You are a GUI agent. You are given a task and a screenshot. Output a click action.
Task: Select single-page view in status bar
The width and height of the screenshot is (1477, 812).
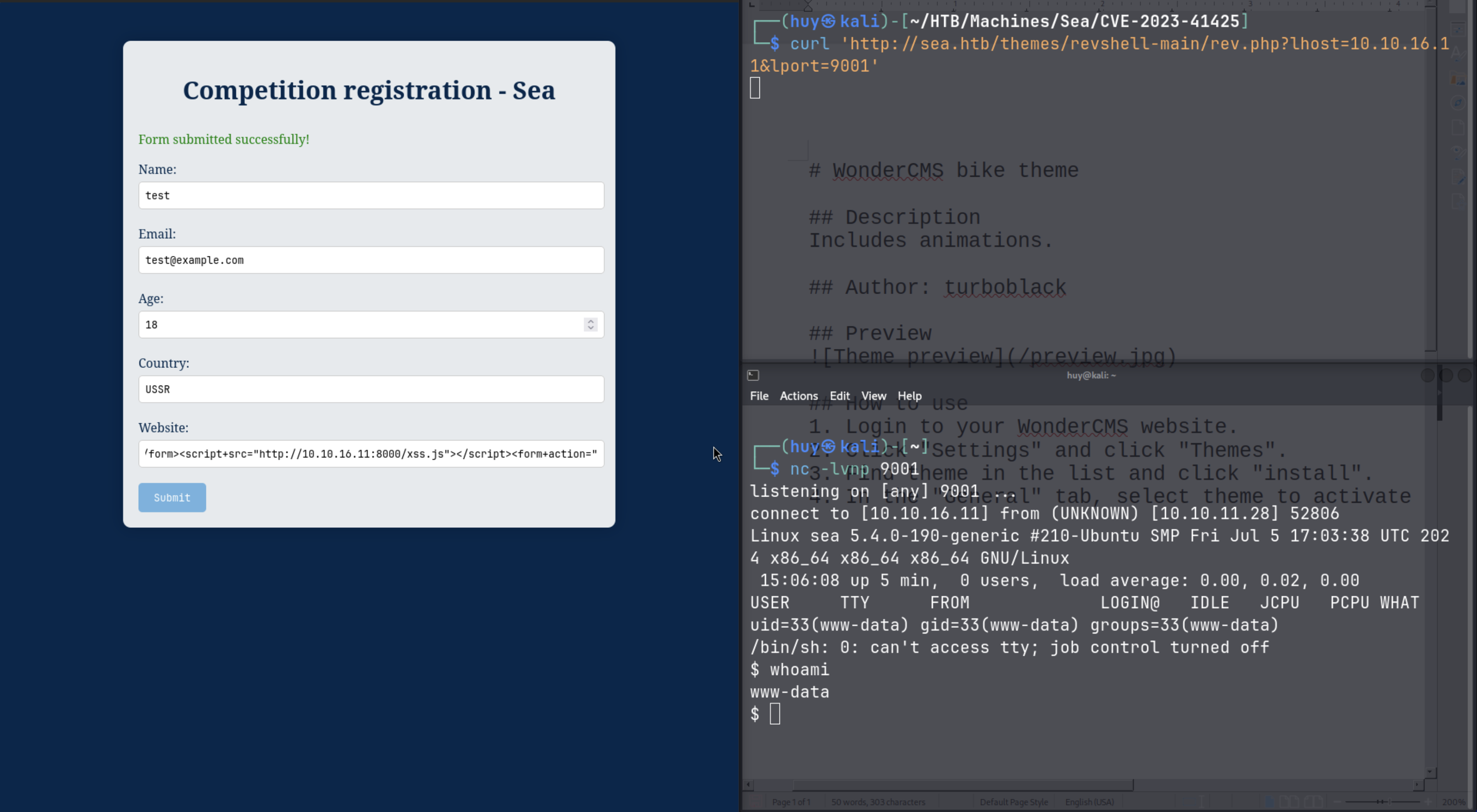point(1270,802)
